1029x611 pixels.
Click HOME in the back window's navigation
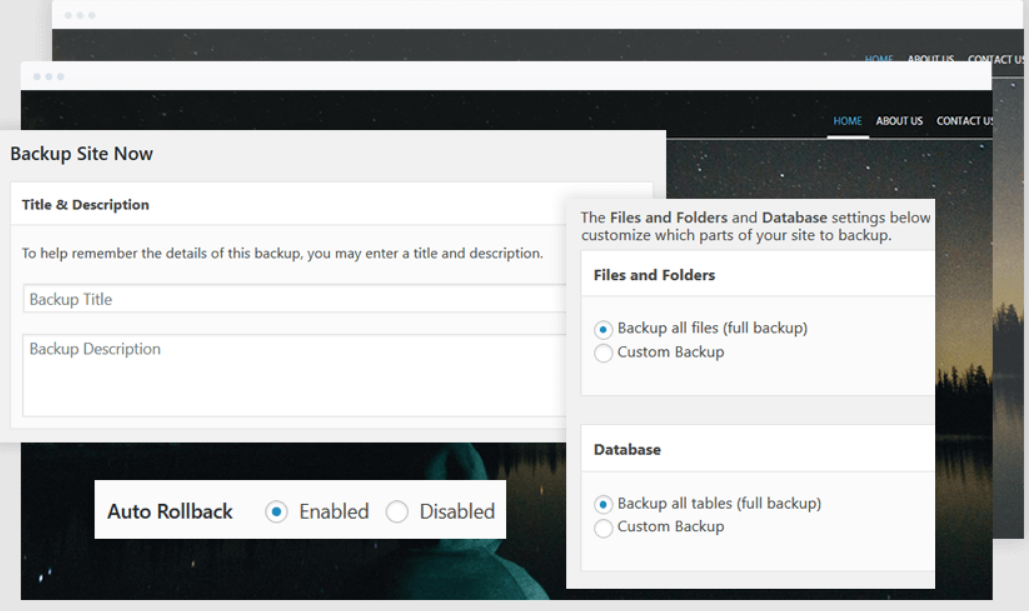[879, 60]
